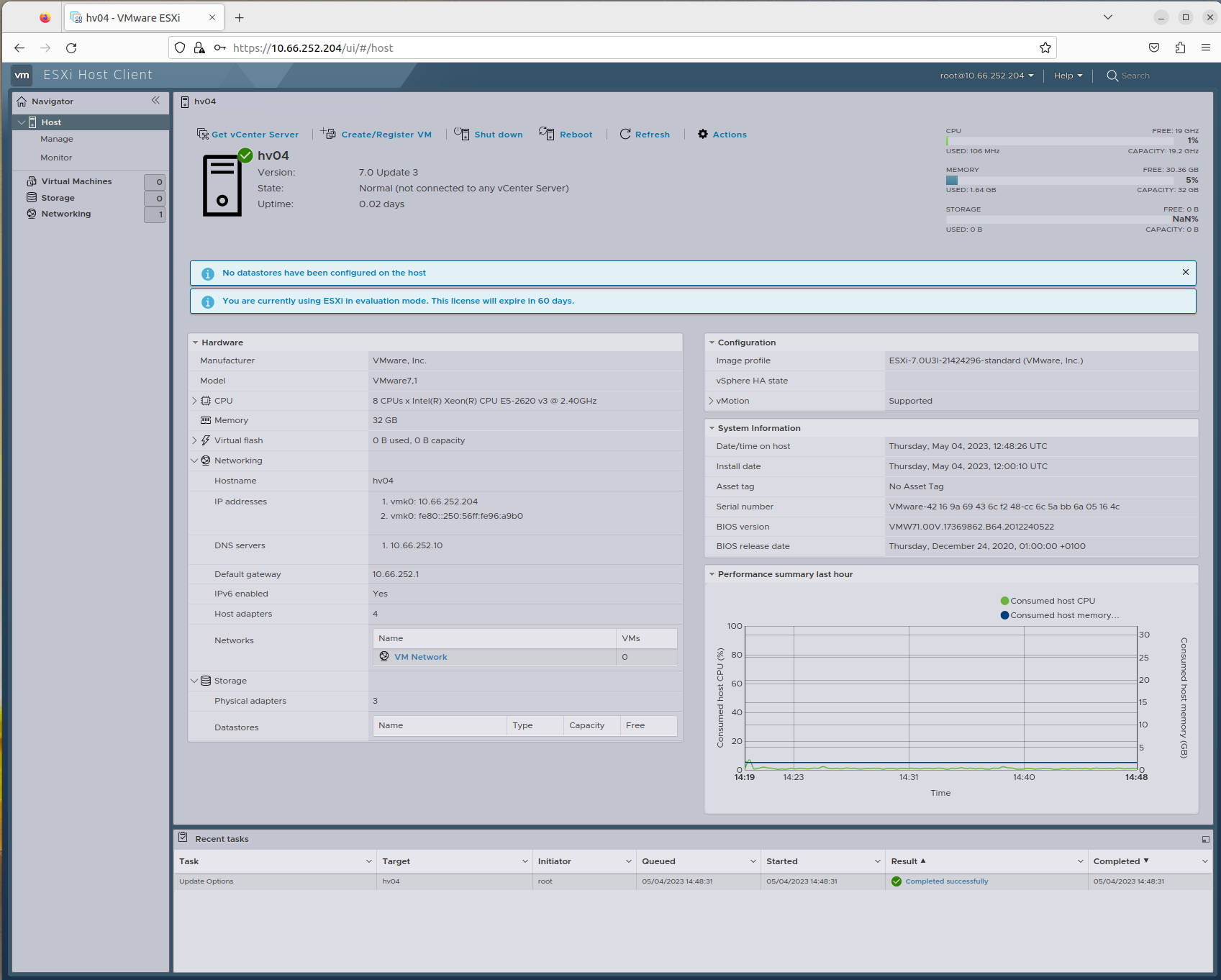Click the Shut down power icon
Image resolution: width=1221 pixels, height=980 pixels.
pyautogui.click(x=462, y=134)
